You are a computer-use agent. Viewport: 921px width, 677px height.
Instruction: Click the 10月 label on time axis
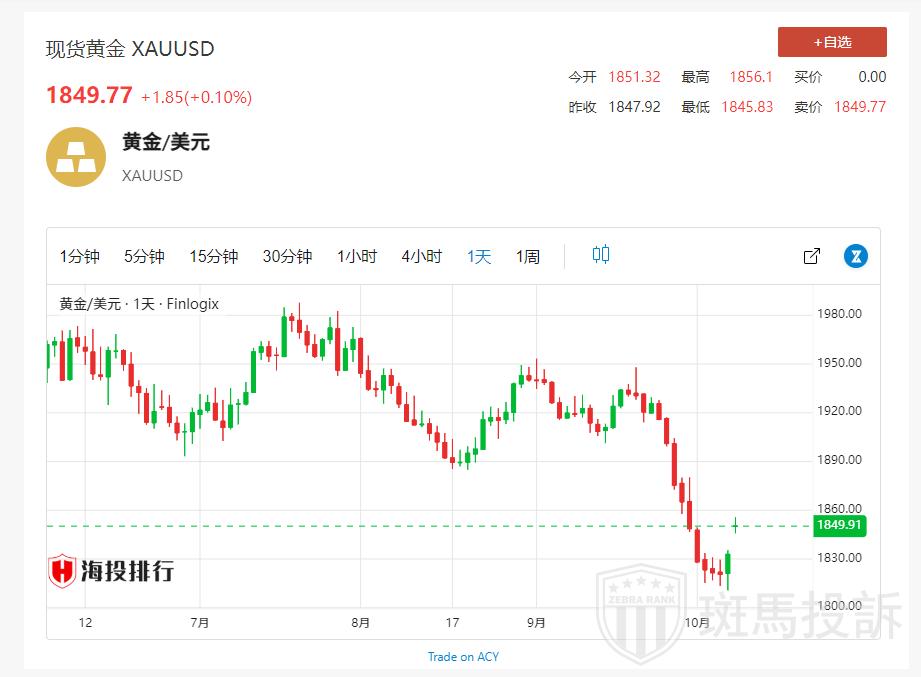(x=697, y=623)
